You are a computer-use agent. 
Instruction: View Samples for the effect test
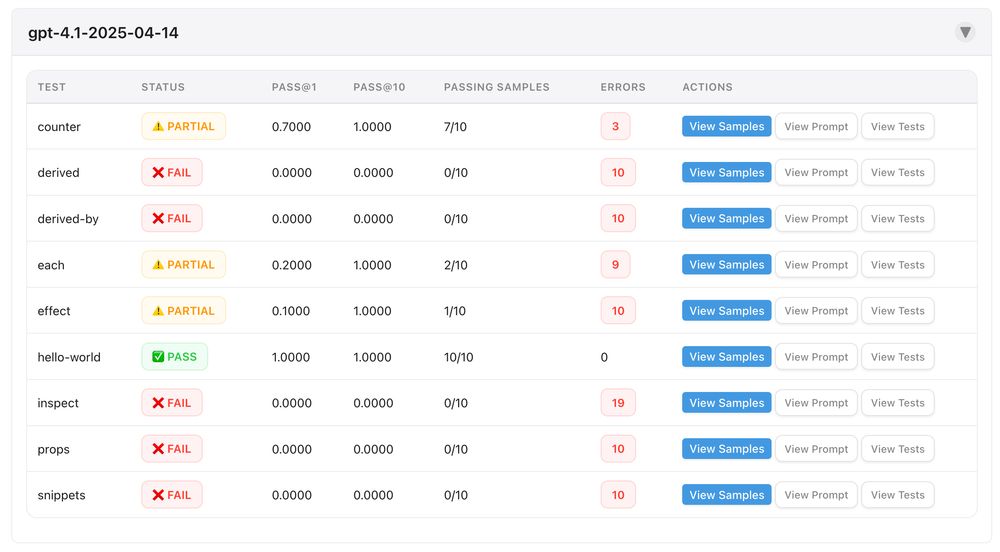tap(726, 310)
